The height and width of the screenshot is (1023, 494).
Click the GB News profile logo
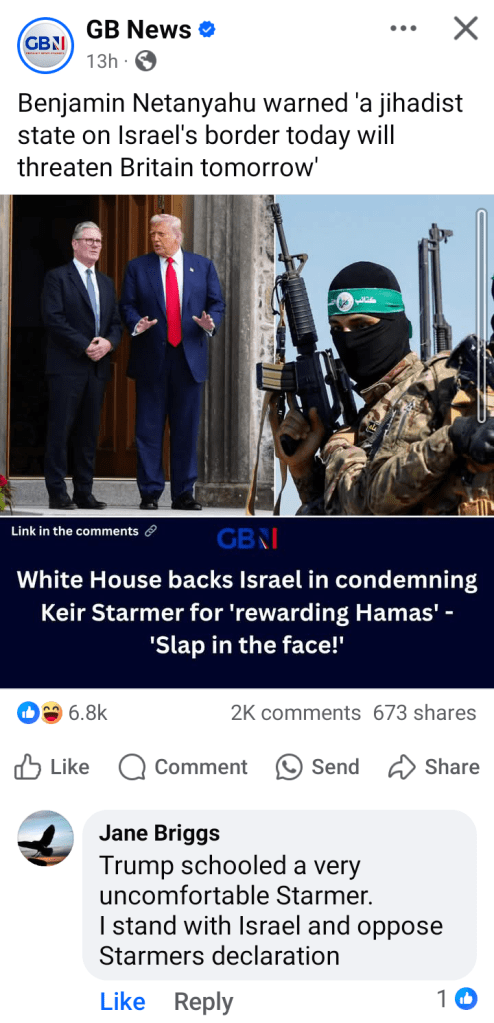pyautogui.click(x=45, y=45)
